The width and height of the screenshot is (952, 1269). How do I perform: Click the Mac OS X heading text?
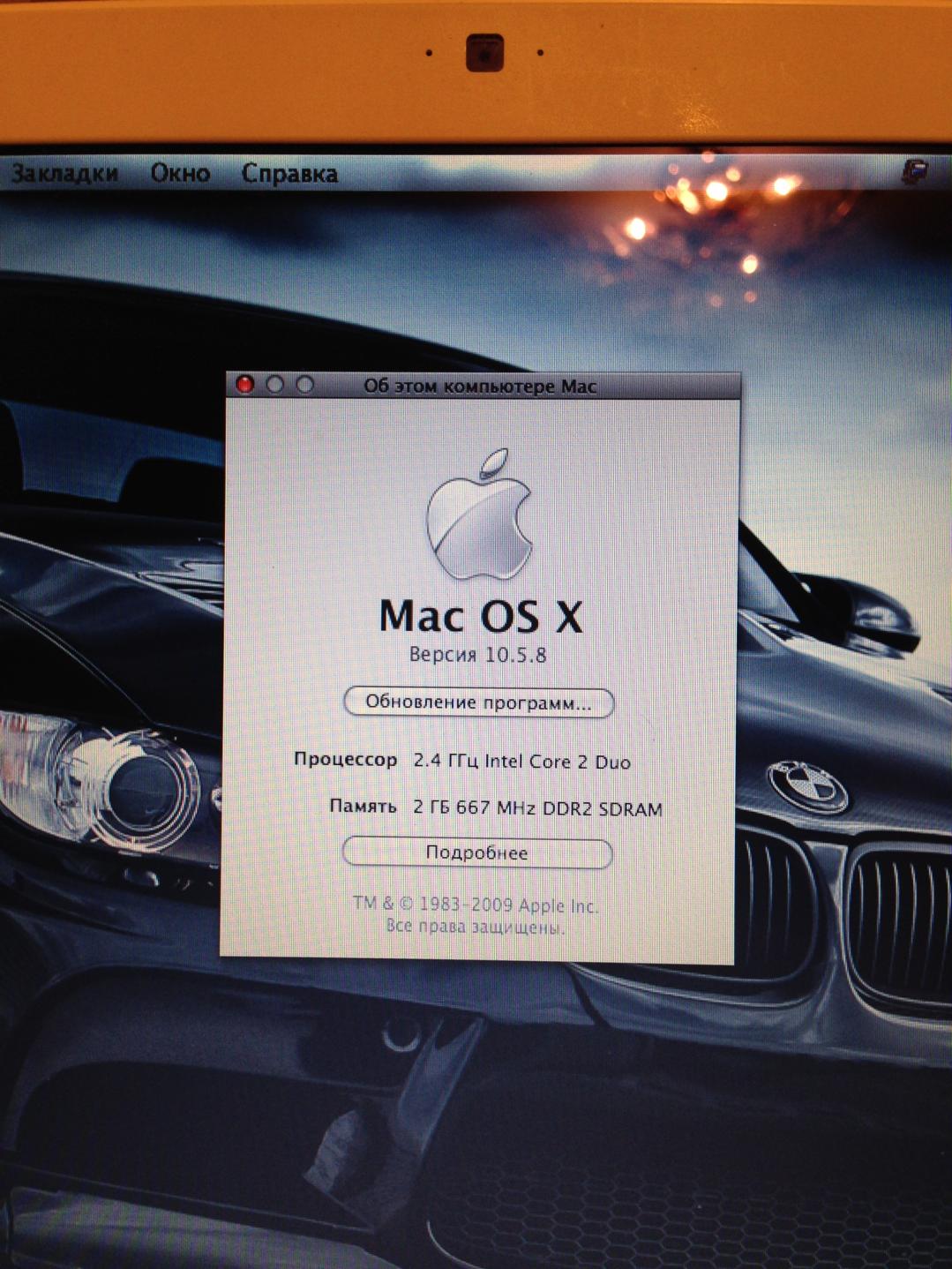tap(481, 616)
